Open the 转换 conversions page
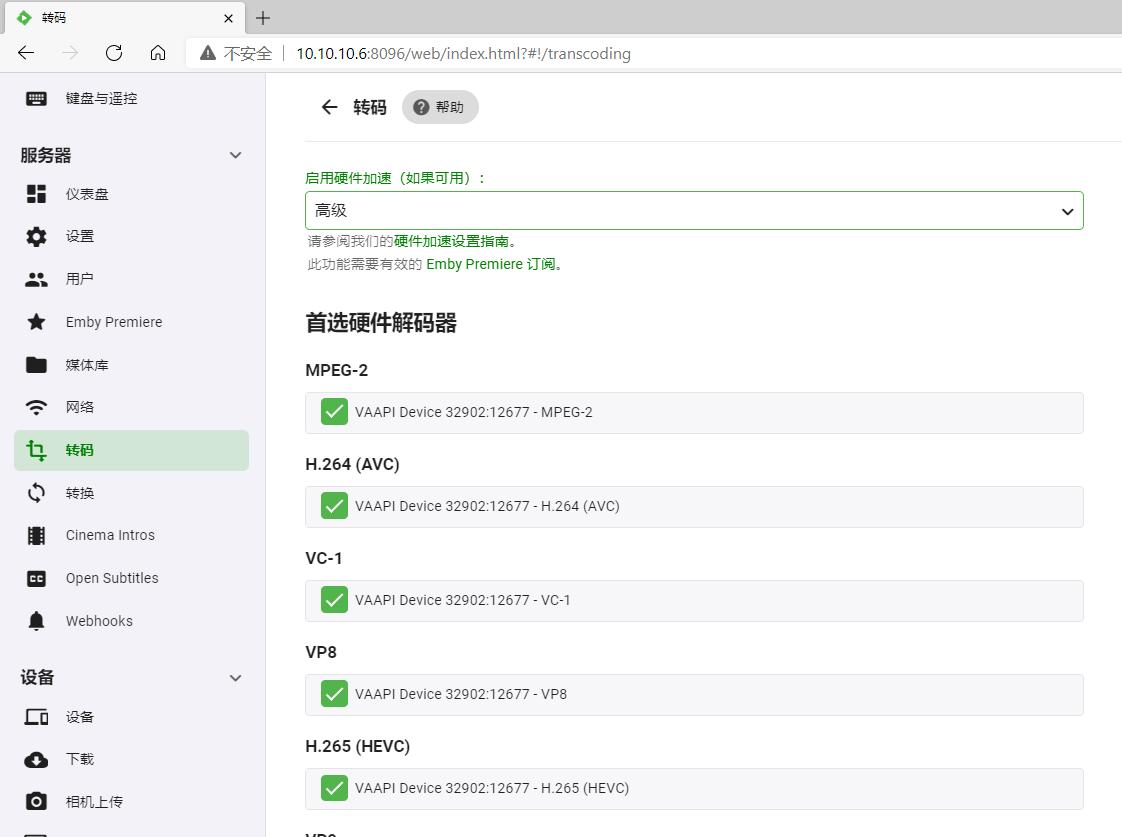The height and width of the screenshot is (837, 1122). 80,492
